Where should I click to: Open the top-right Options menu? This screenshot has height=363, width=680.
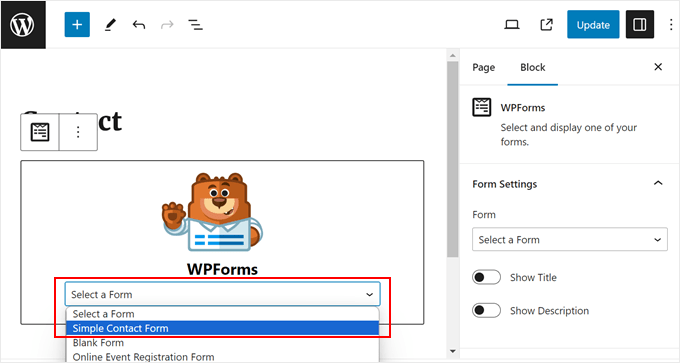(670, 25)
